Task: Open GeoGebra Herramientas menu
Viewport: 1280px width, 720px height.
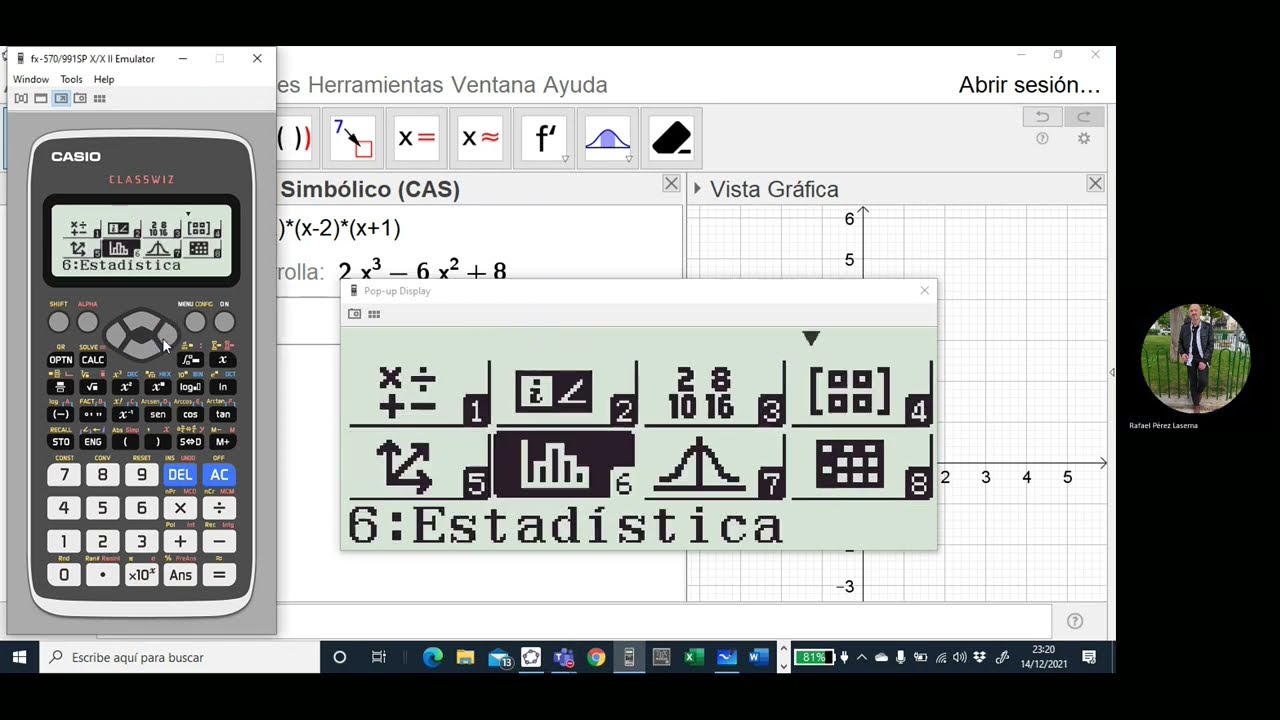Action: [375, 85]
